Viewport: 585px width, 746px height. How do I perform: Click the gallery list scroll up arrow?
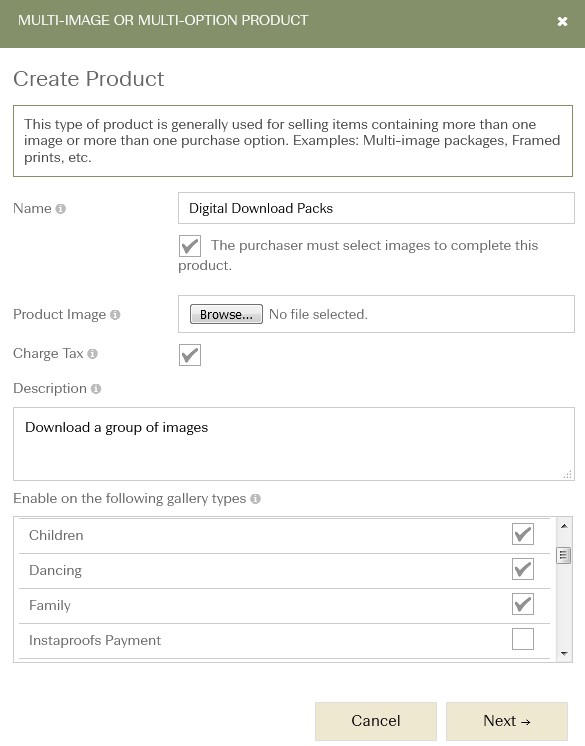[x=564, y=526]
